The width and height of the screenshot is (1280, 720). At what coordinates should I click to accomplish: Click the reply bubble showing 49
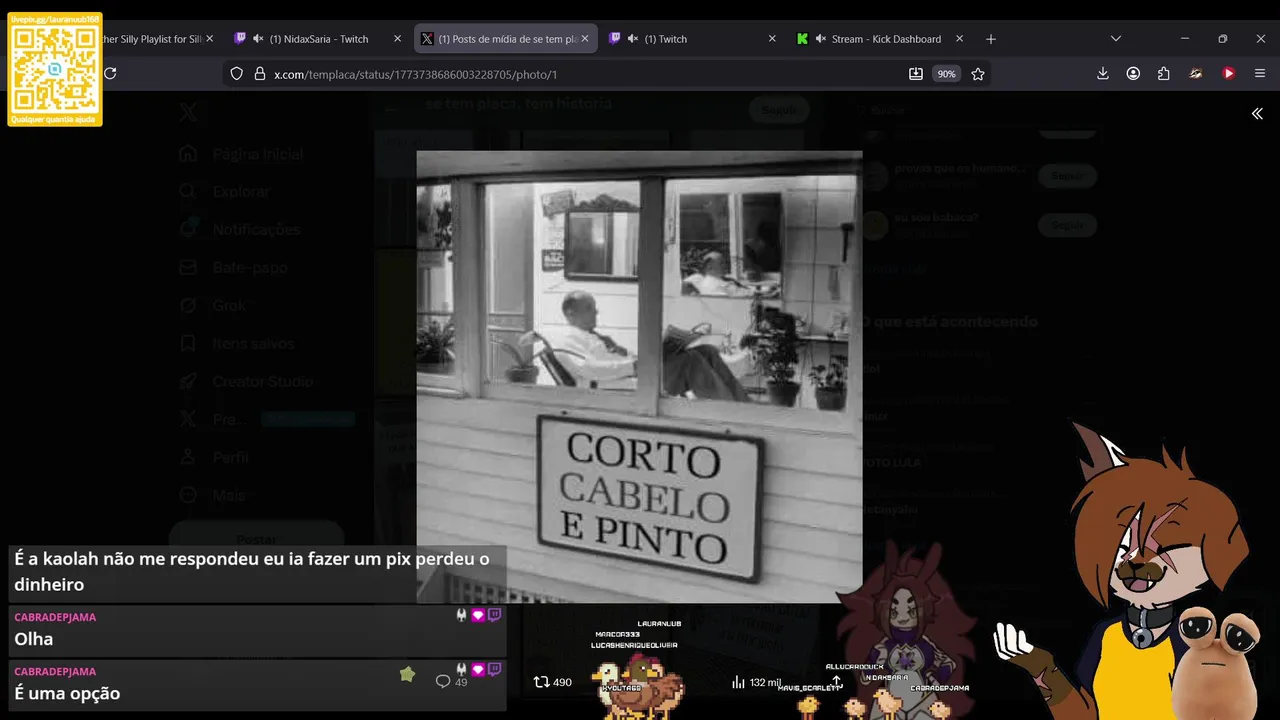point(443,682)
